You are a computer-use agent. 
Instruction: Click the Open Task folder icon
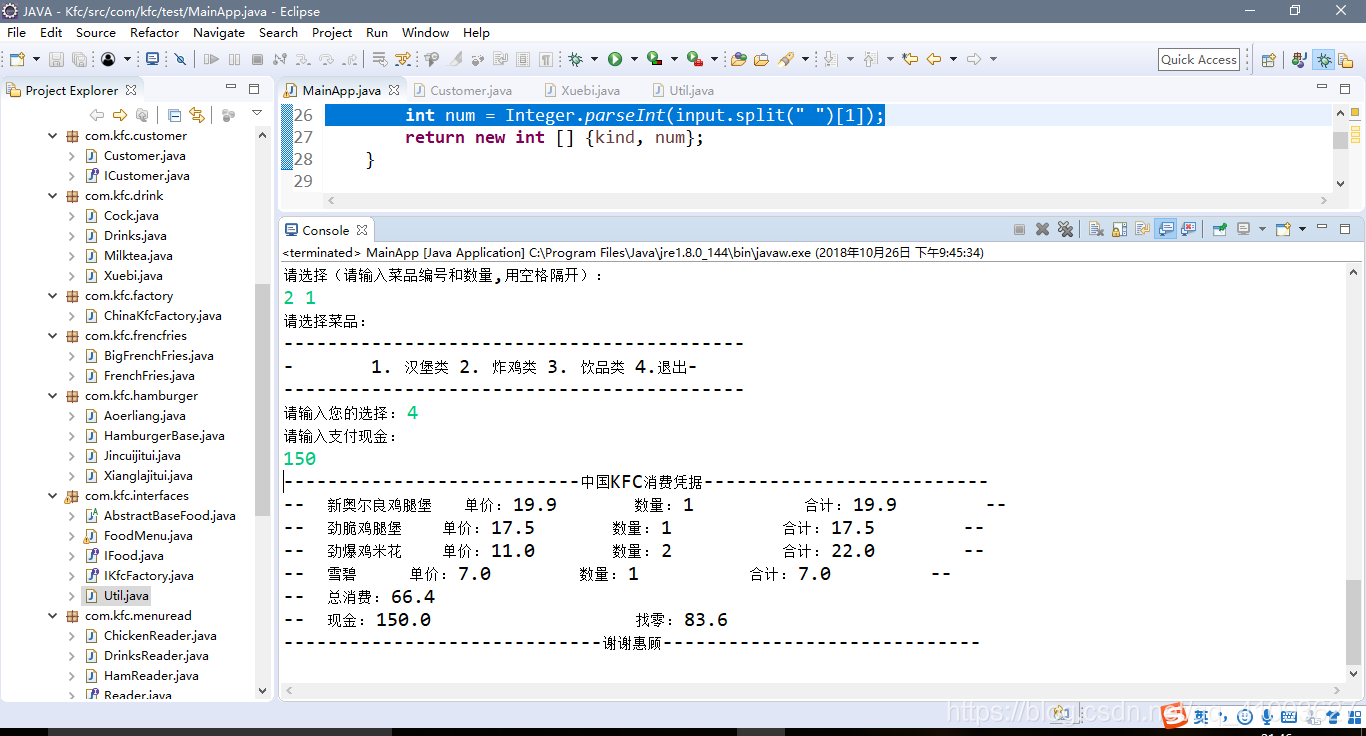(x=761, y=59)
